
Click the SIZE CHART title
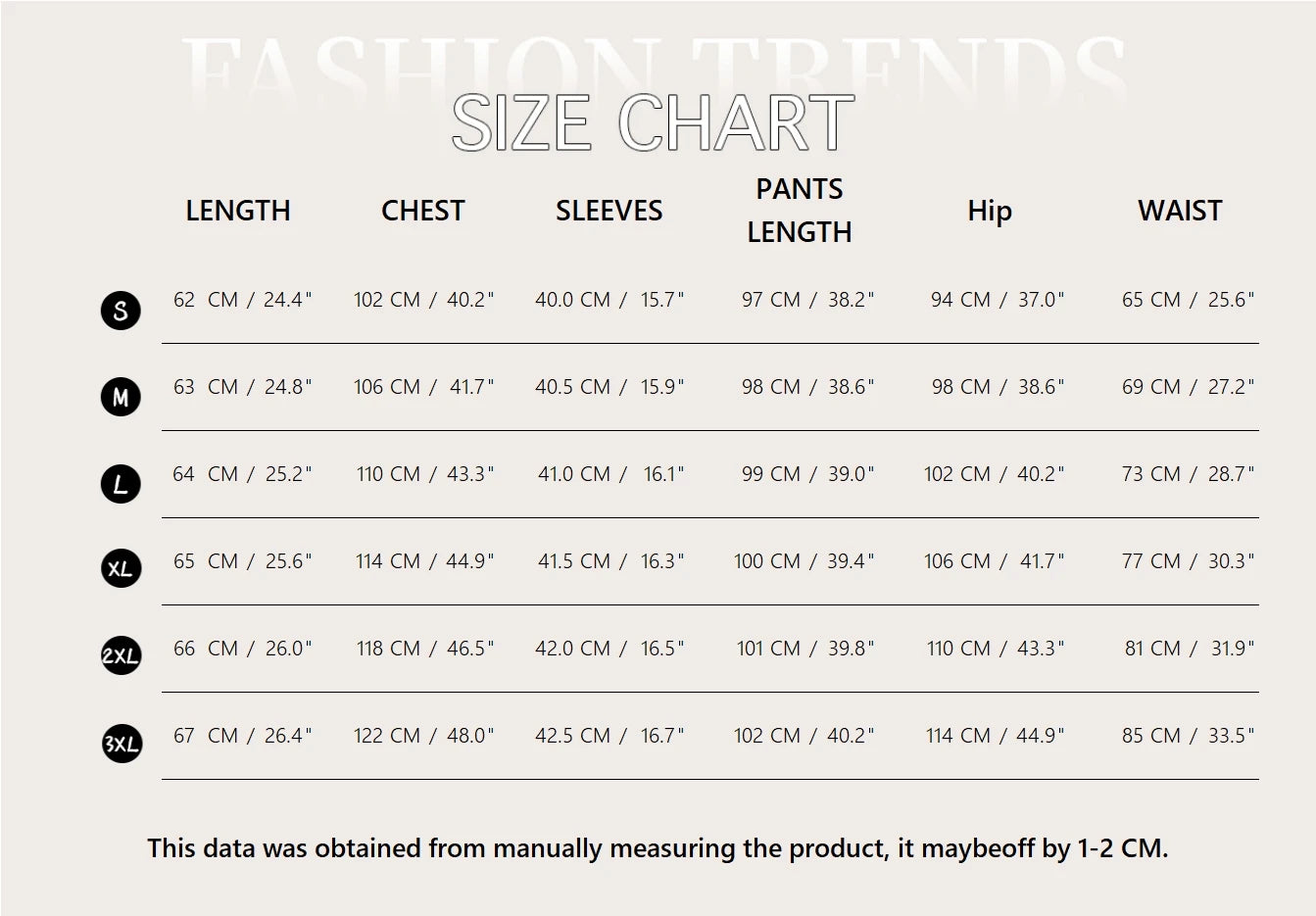tap(653, 123)
